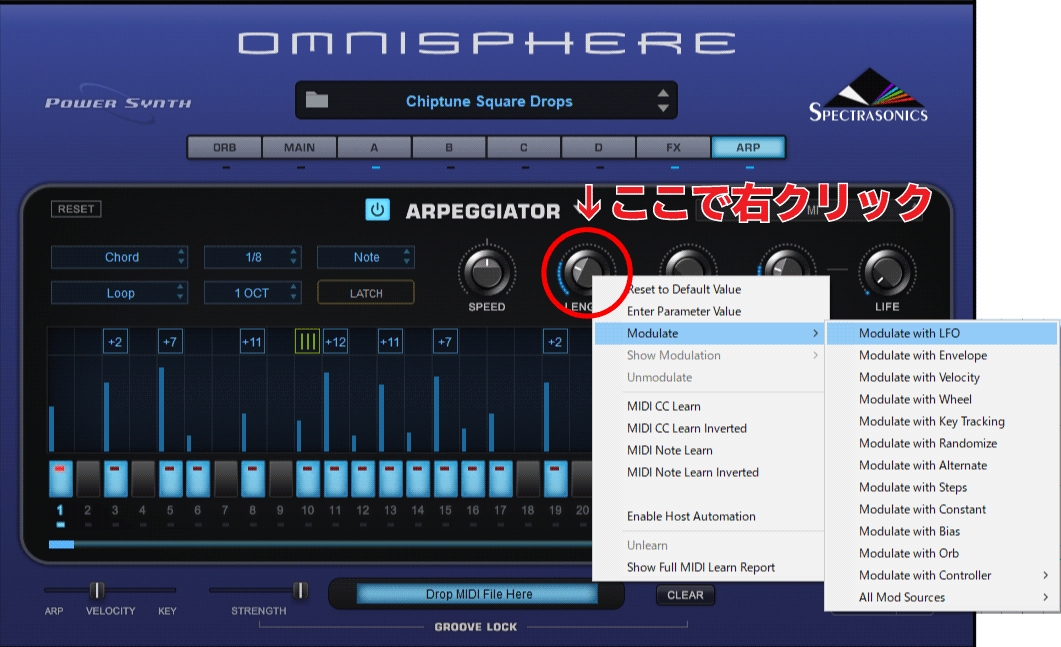Open the 1 OCT range dropdown
This screenshot has height=647, width=1061.
coord(252,293)
